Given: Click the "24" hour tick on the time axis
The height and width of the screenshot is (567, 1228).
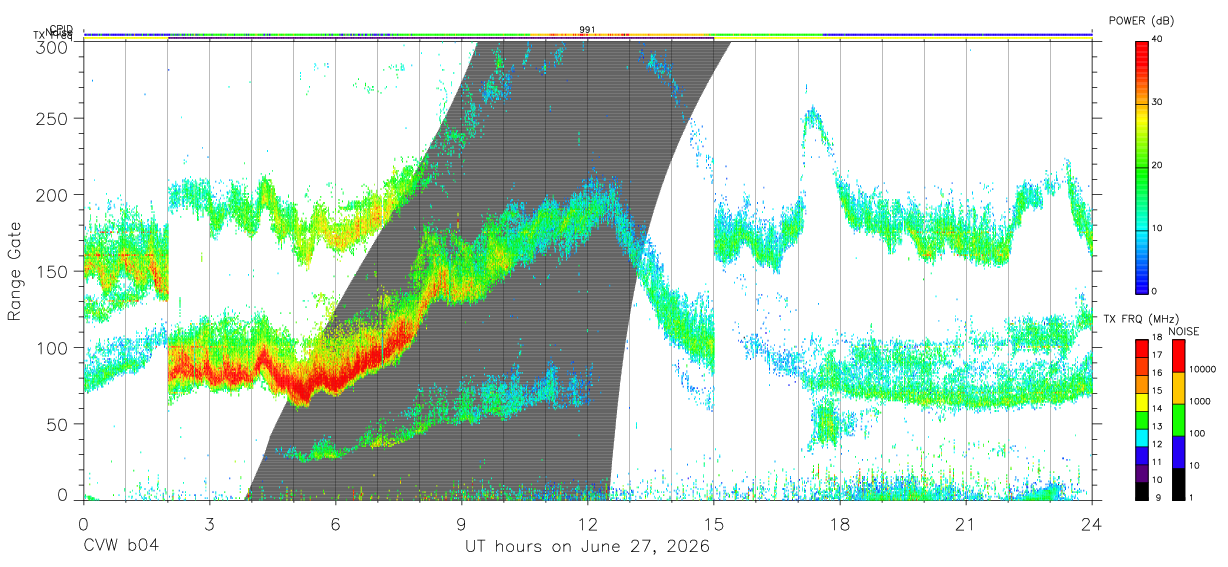Looking at the screenshot, I should click(x=1092, y=524).
